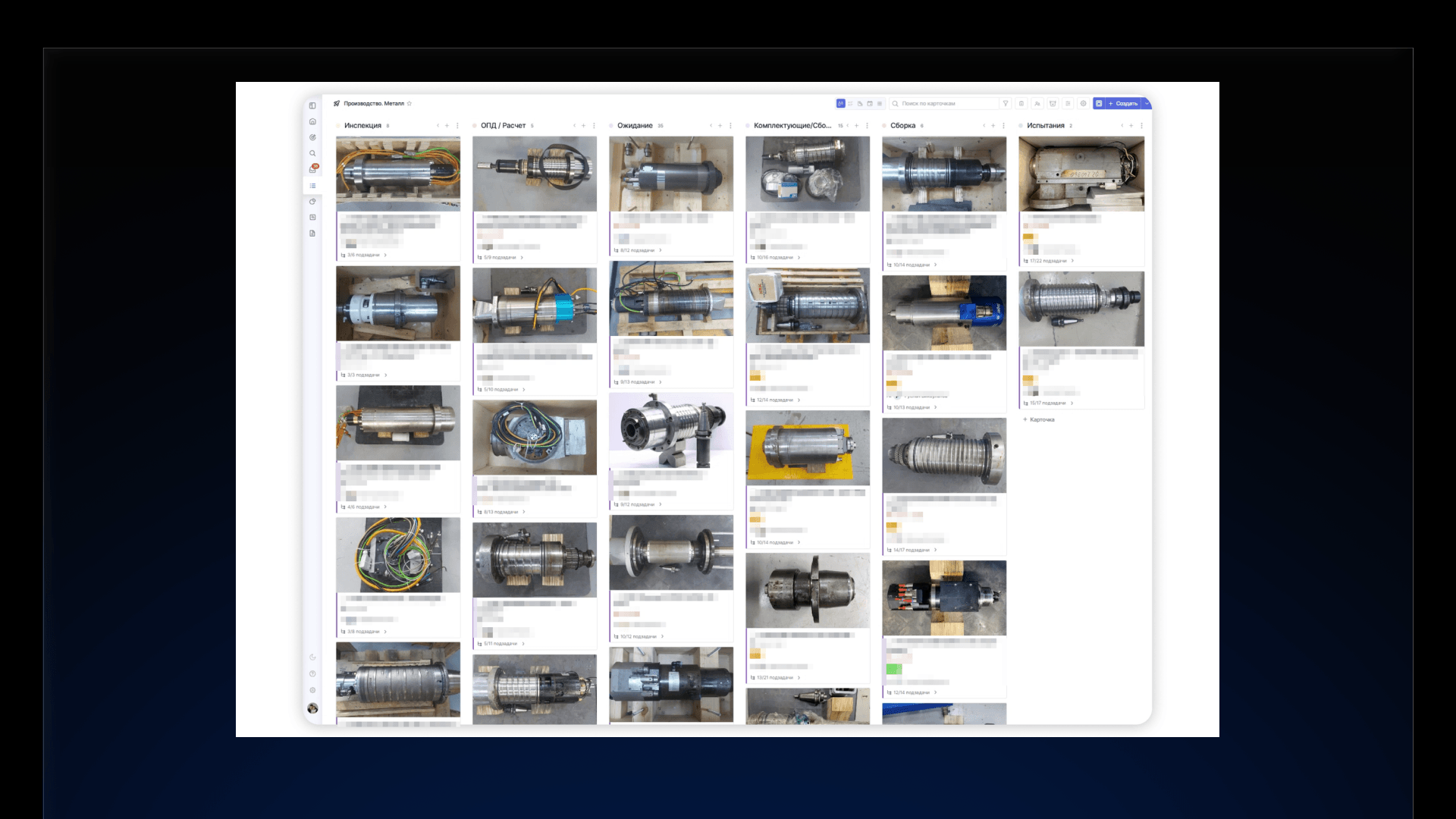1456x819 pixels.
Task: Open the sidebar settings gear
Action: (x=312, y=690)
